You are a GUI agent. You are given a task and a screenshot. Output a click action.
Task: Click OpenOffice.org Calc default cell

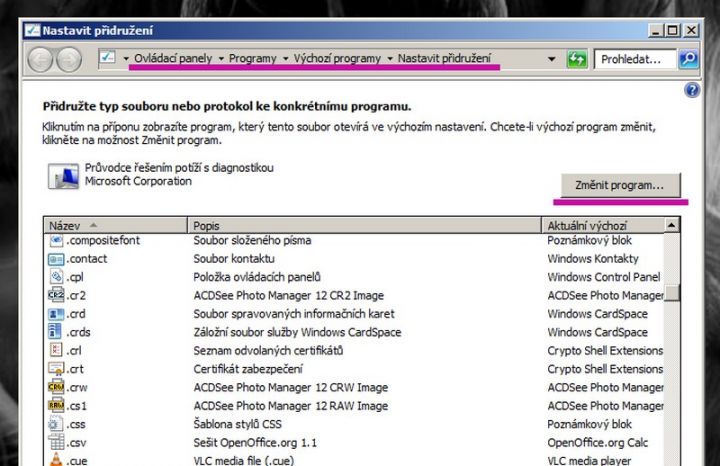(x=597, y=443)
